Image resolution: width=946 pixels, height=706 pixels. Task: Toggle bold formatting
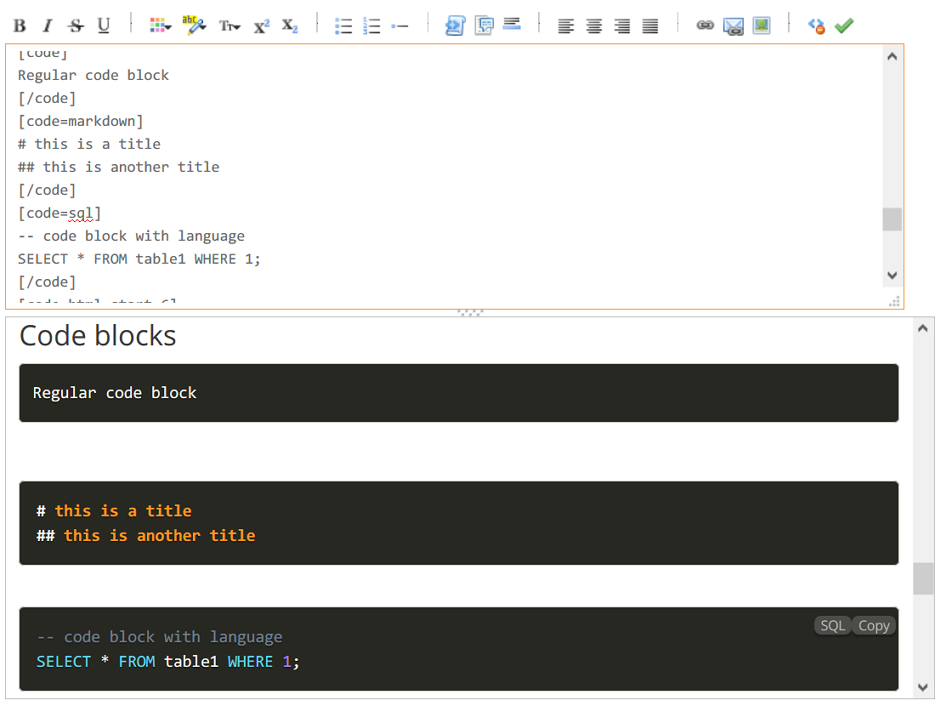(x=19, y=26)
